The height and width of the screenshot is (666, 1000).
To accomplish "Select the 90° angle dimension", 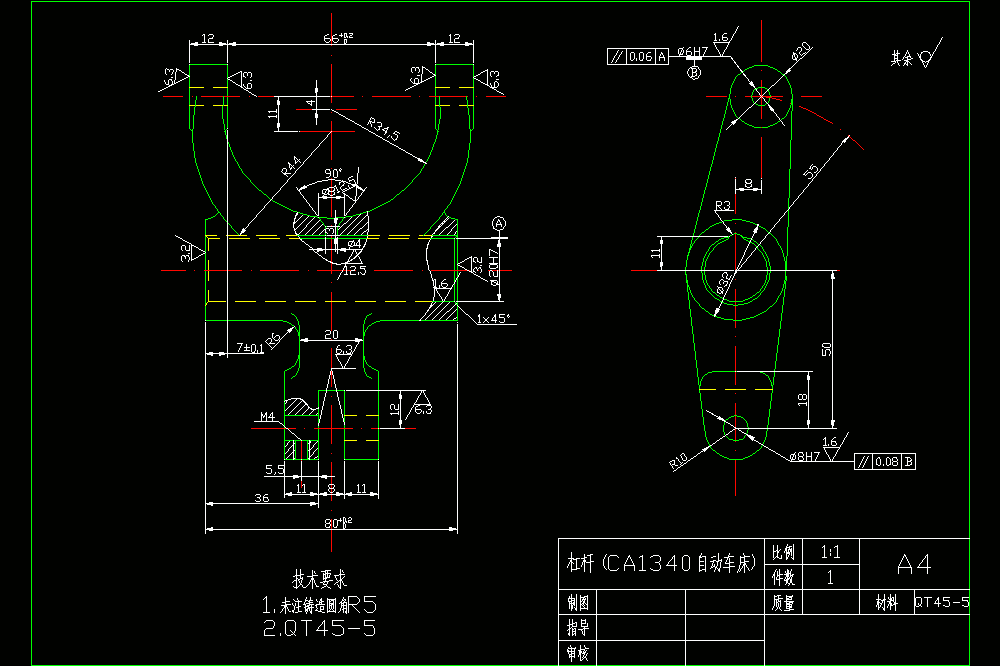I will tap(333, 174).
